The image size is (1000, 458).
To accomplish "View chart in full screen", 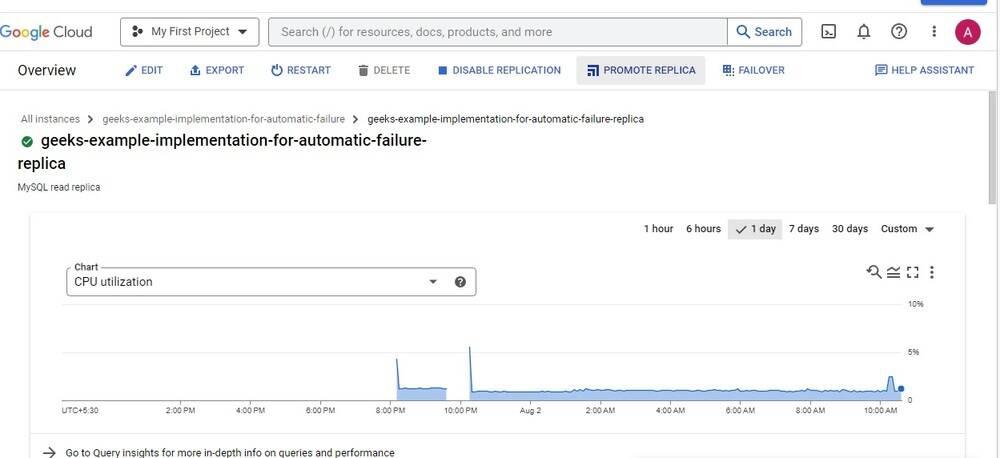I will pos(912,272).
